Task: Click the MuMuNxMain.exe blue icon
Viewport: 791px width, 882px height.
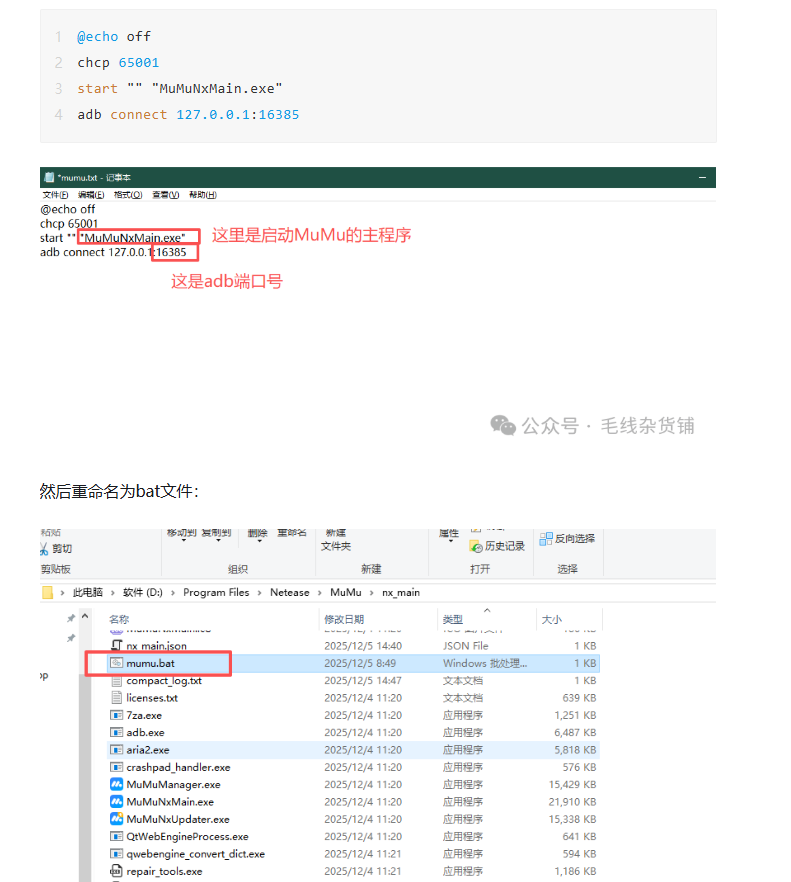Action: tap(116, 802)
